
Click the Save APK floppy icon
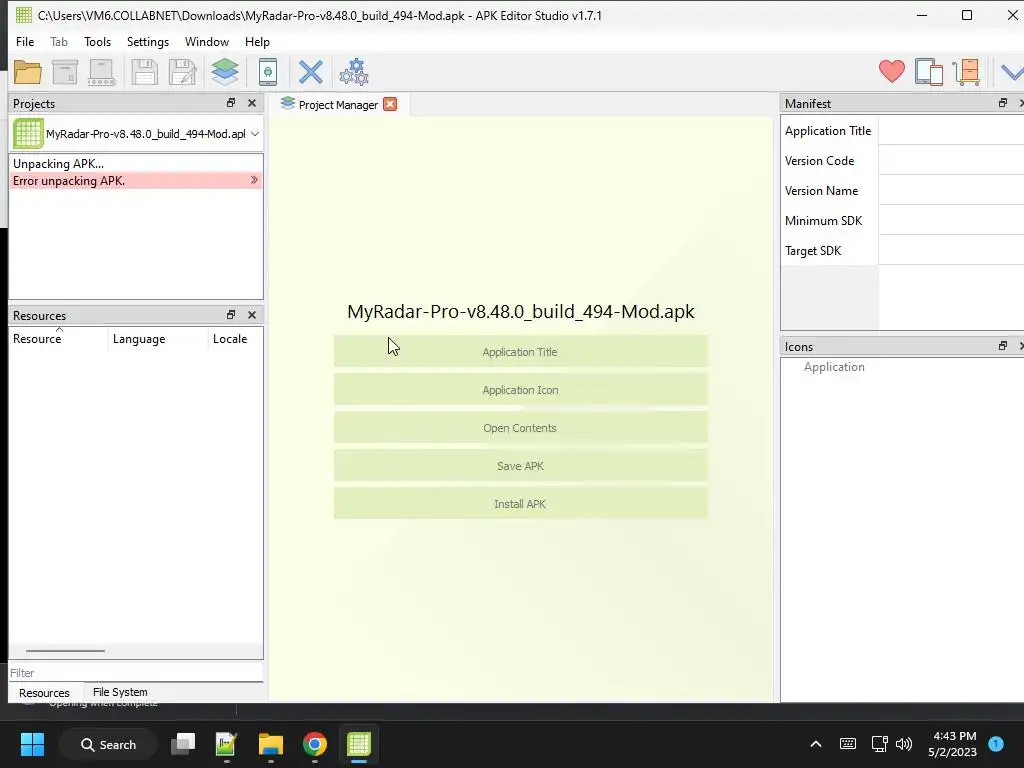(144, 72)
